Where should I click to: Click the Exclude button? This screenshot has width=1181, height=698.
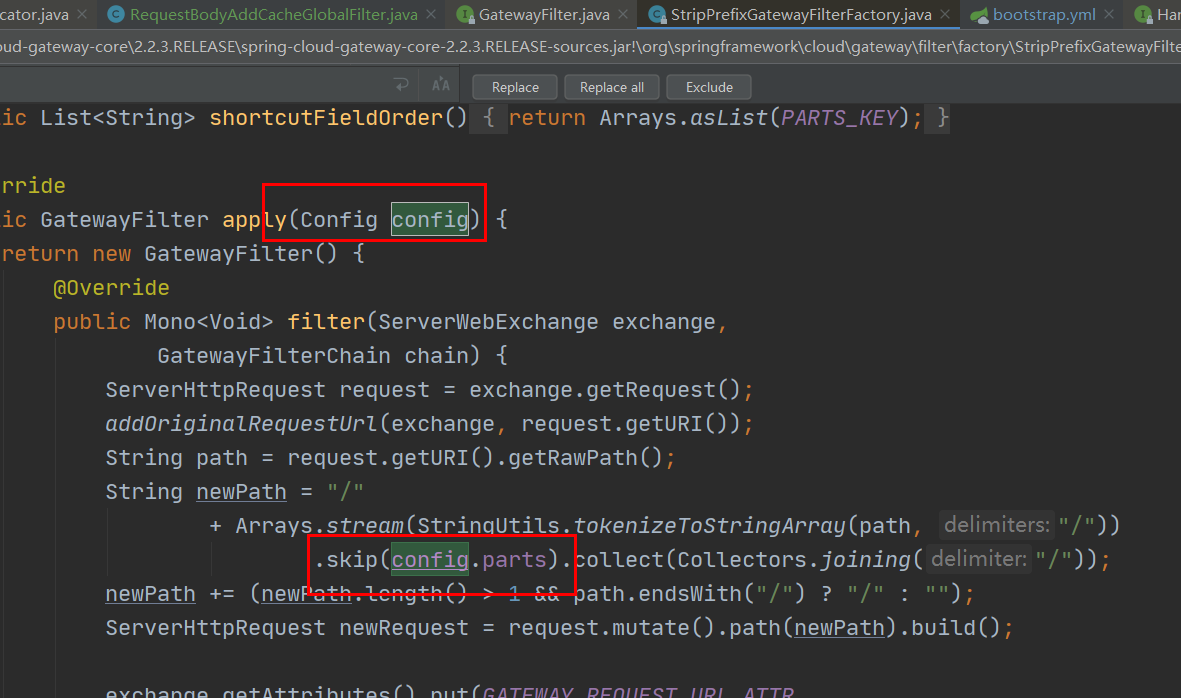pyautogui.click(x=709, y=87)
